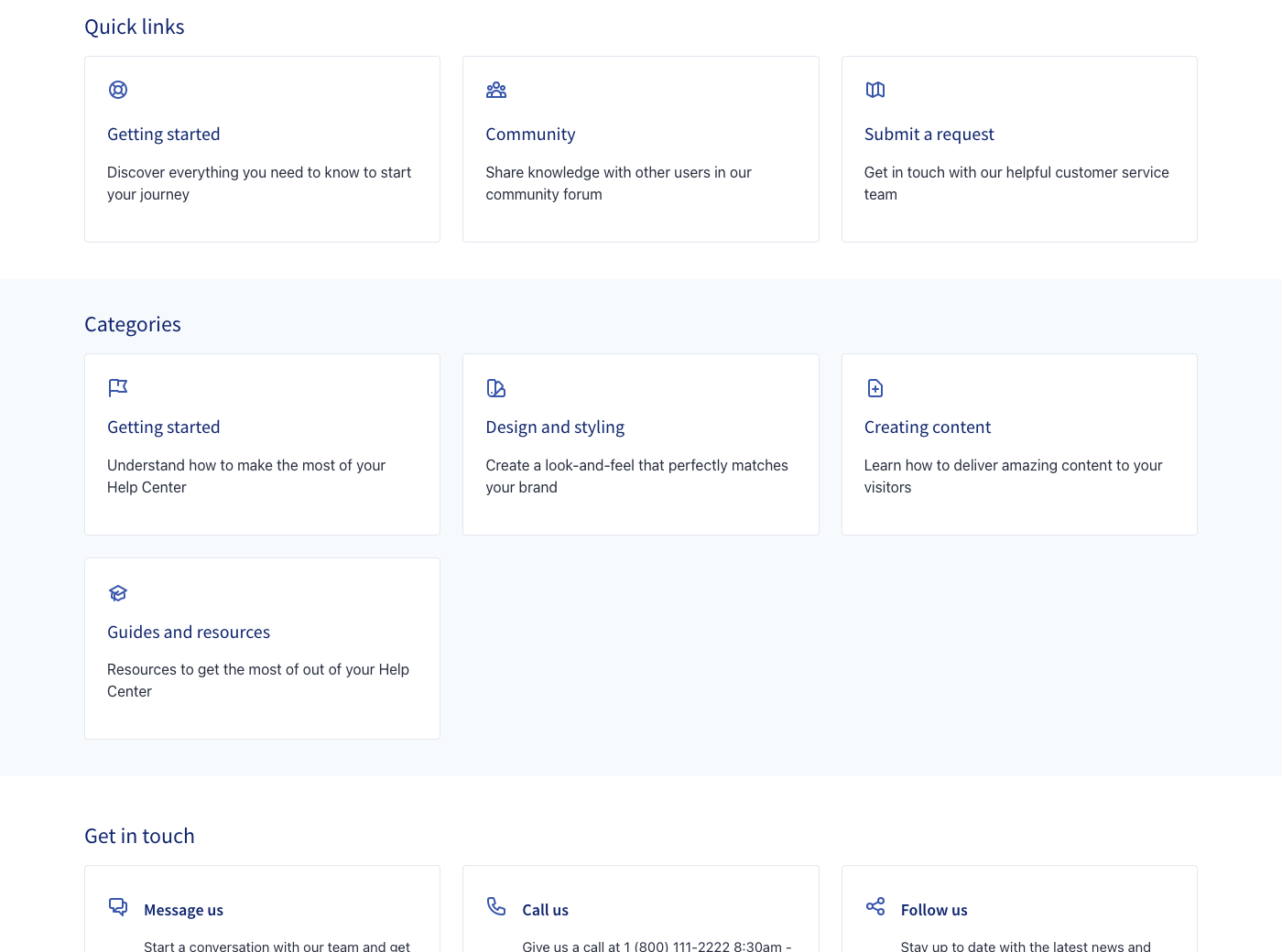1282x952 pixels.
Task: Select the Call us heading
Action: pyautogui.click(x=545, y=910)
